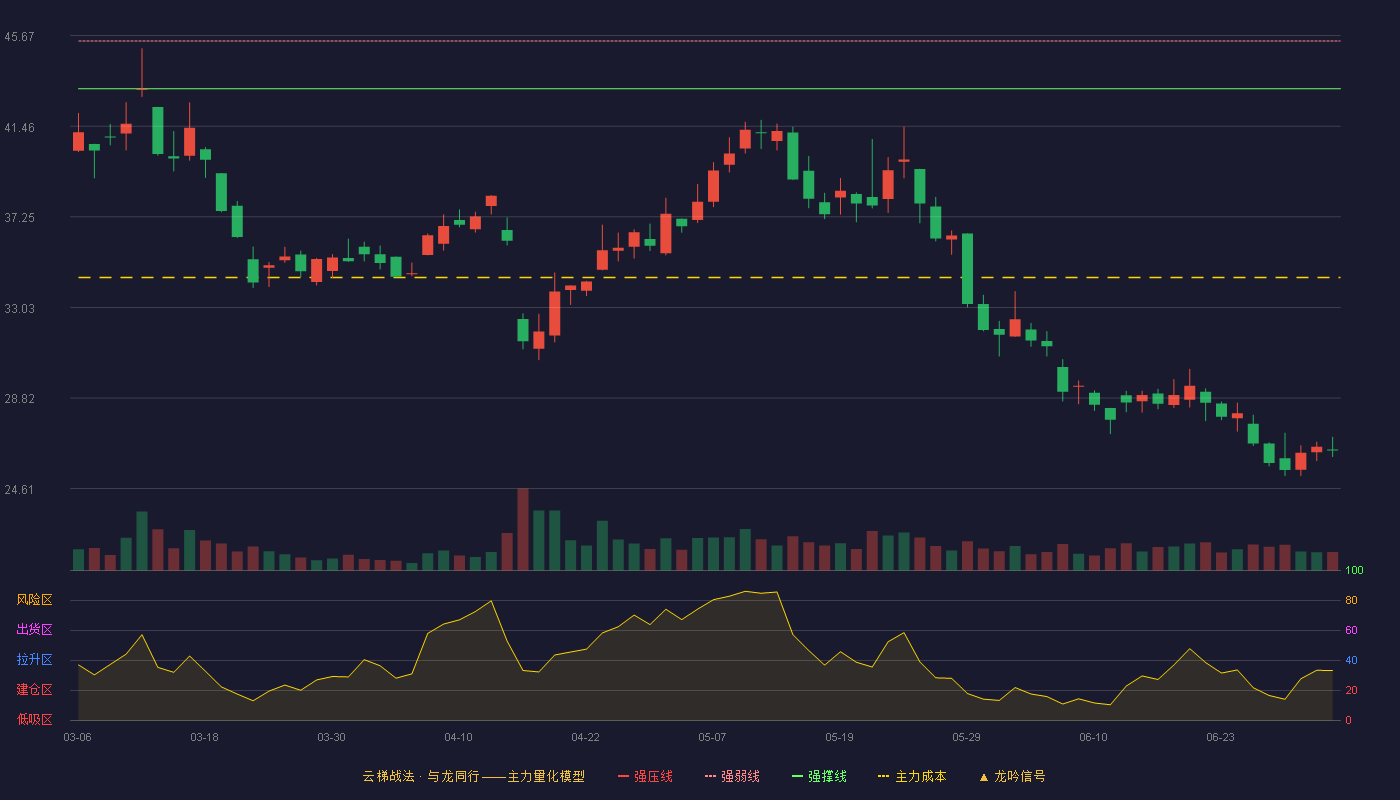Click the pink dotted 强弱线 line near the top

pyautogui.click(x=709, y=41)
